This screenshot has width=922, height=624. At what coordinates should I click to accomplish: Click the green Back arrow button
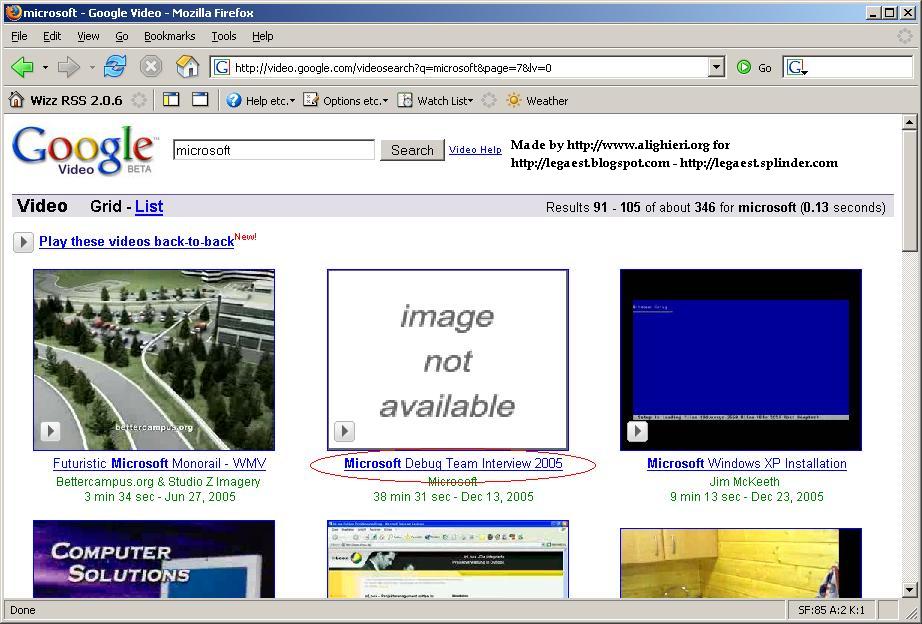[22, 67]
